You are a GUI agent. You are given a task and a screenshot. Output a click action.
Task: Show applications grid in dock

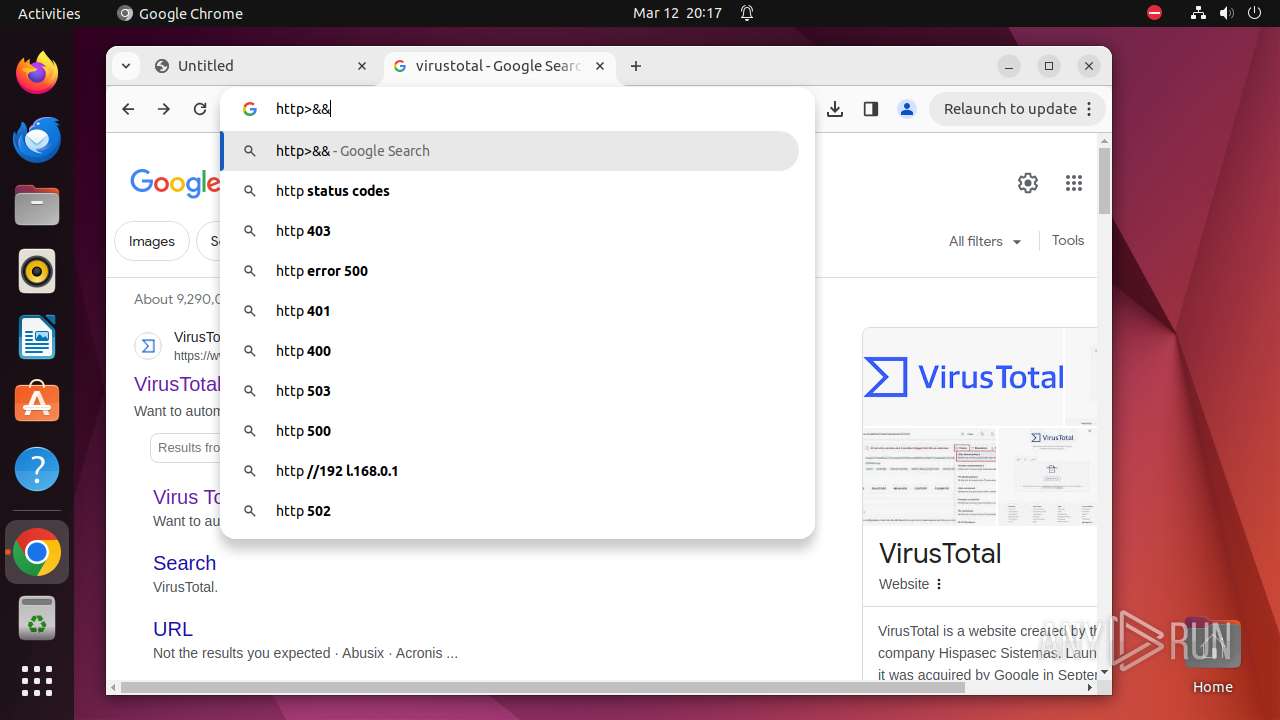click(x=37, y=681)
